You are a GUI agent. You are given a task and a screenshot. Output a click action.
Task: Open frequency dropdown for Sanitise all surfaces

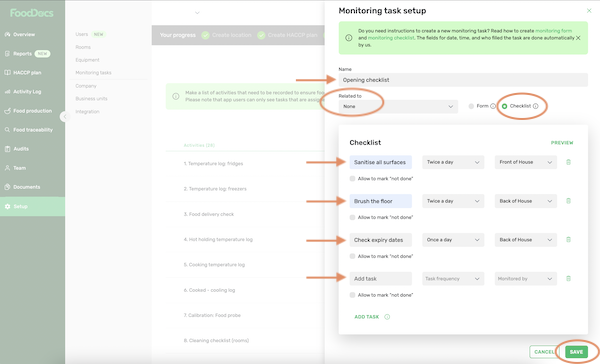coord(453,162)
